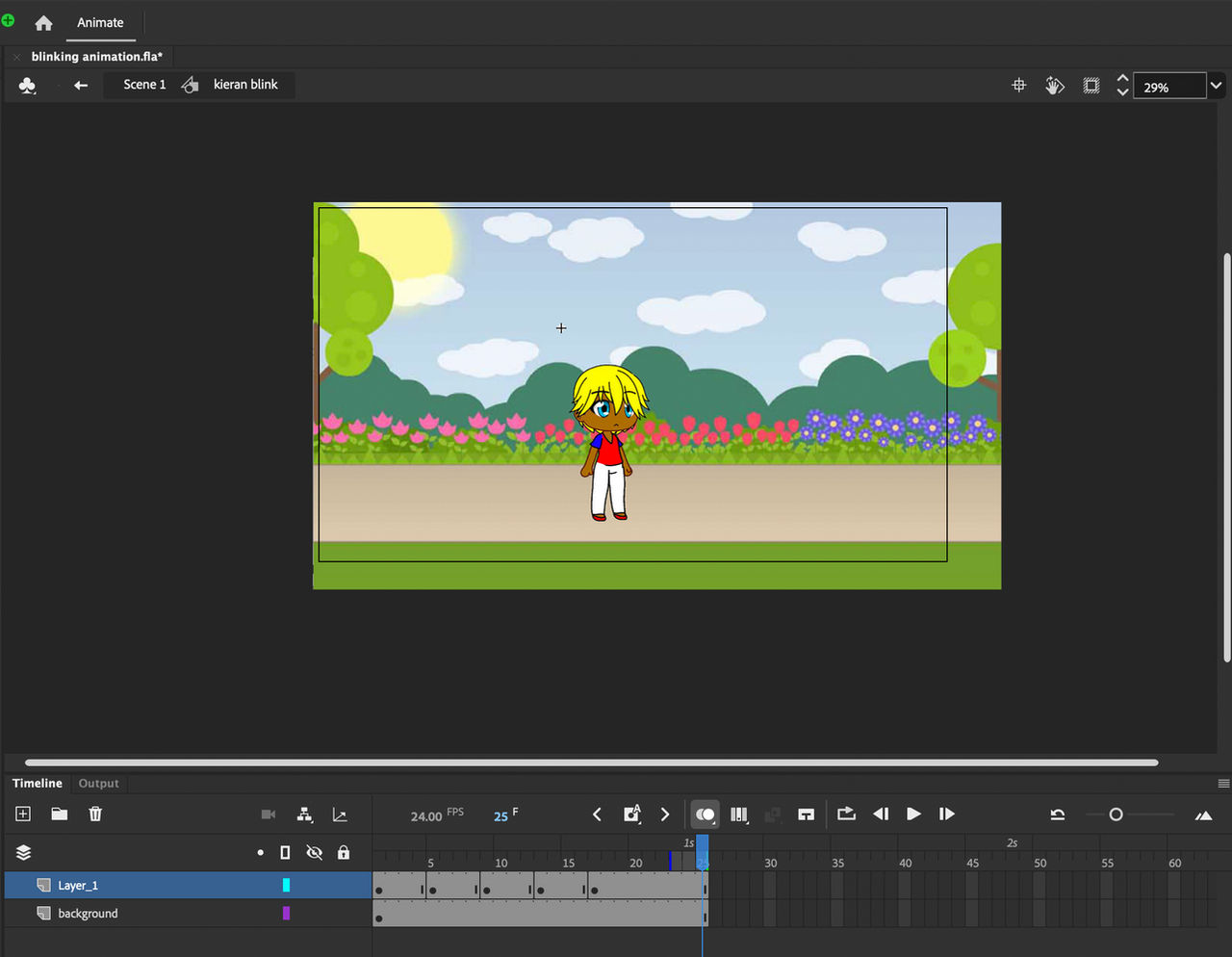
Task: Lock all layers with the padlock icon
Action: 344,853
